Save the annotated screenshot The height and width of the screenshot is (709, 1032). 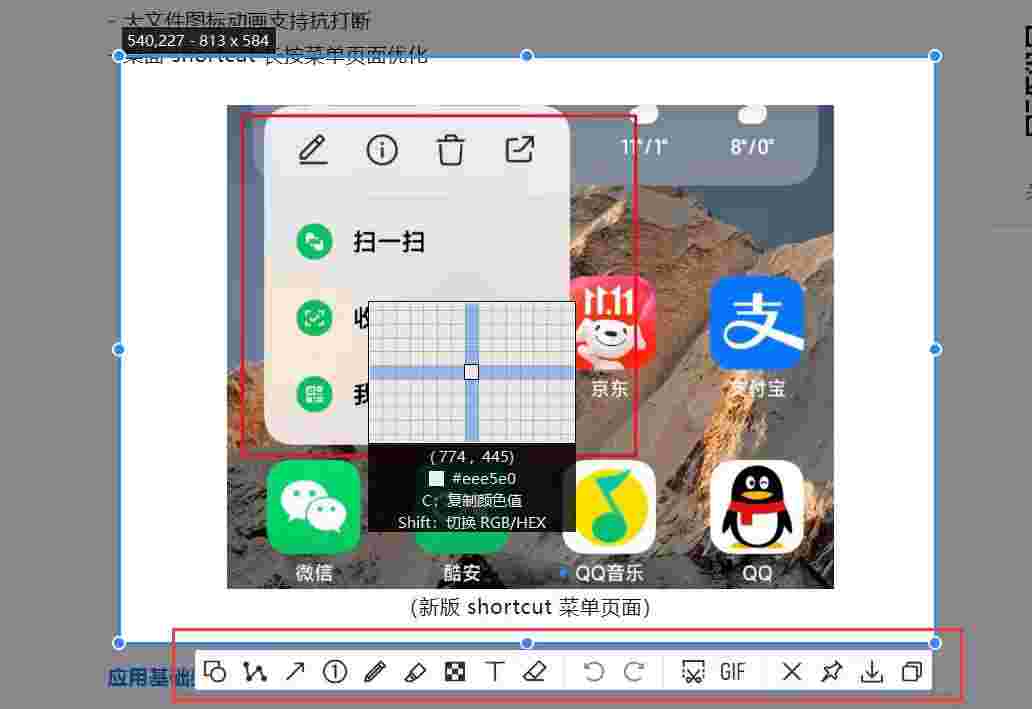(x=871, y=671)
